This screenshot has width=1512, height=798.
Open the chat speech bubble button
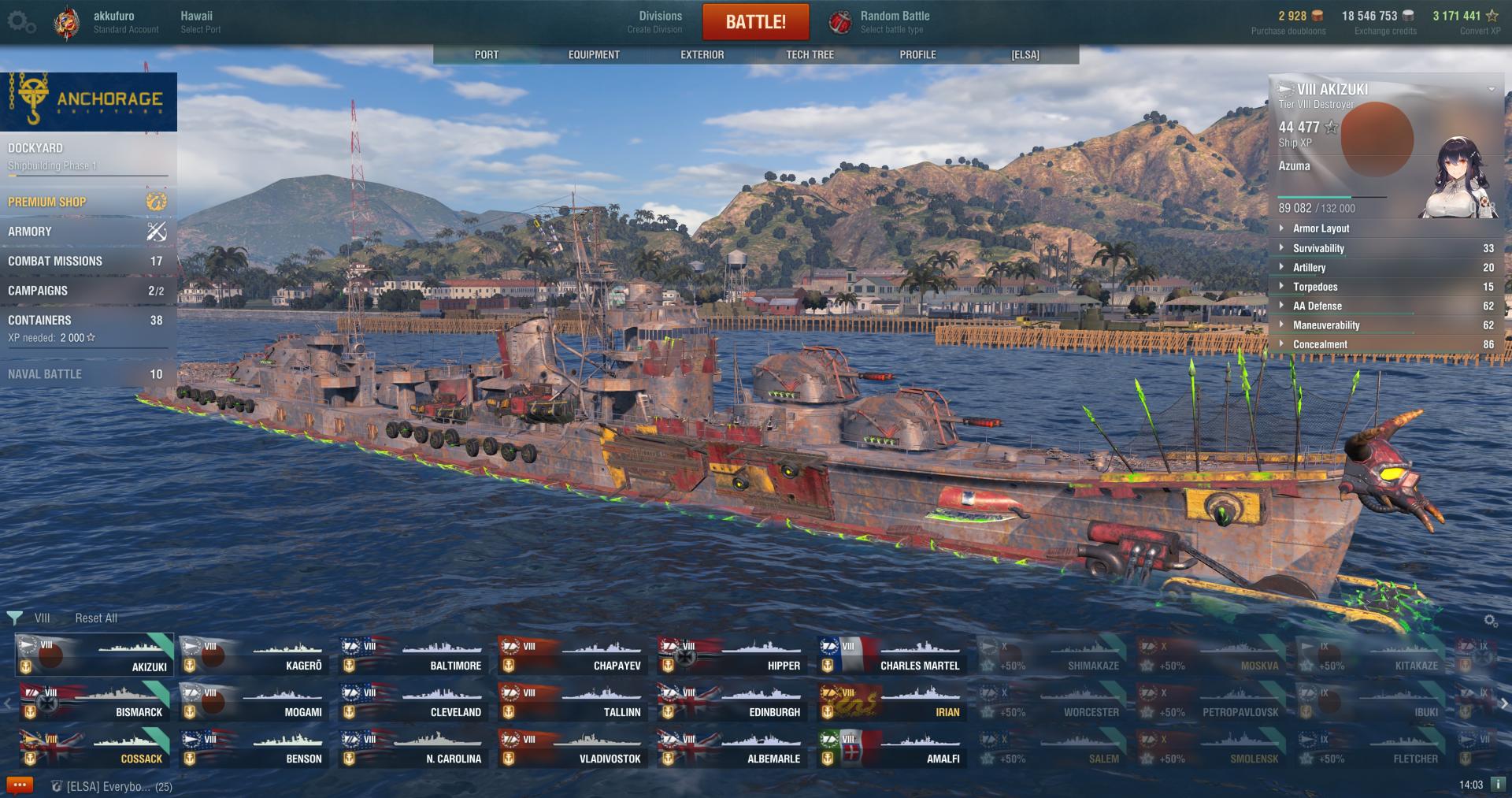[x=20, y=785]
